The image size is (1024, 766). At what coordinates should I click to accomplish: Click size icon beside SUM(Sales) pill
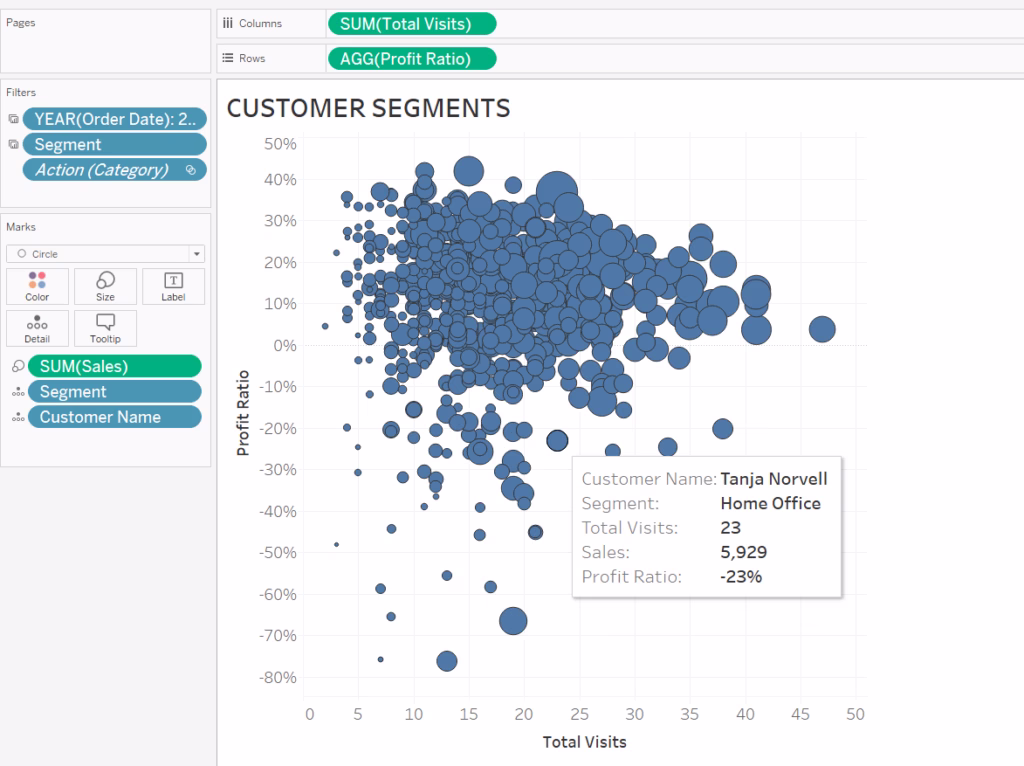click(x=15, y=367)
